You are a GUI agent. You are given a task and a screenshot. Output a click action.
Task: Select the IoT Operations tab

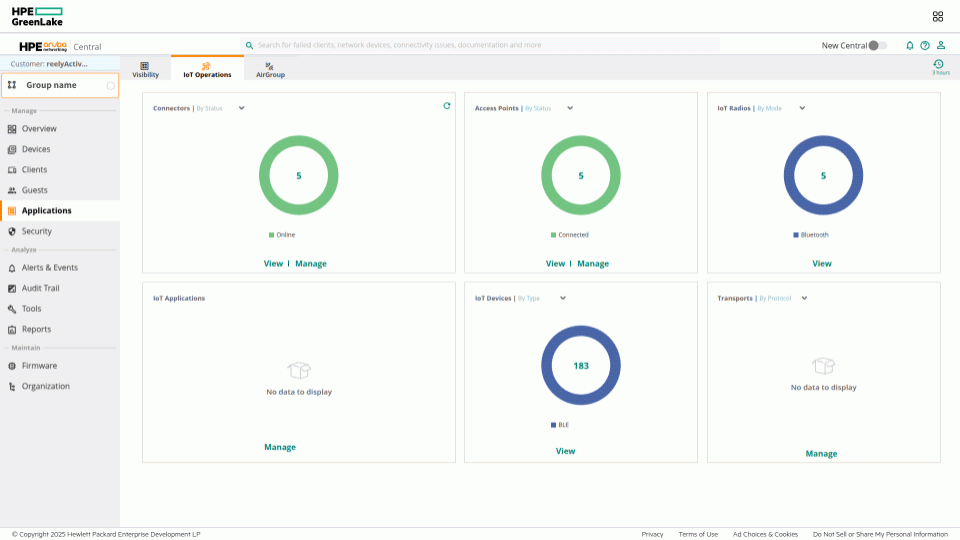click(207, 69)
